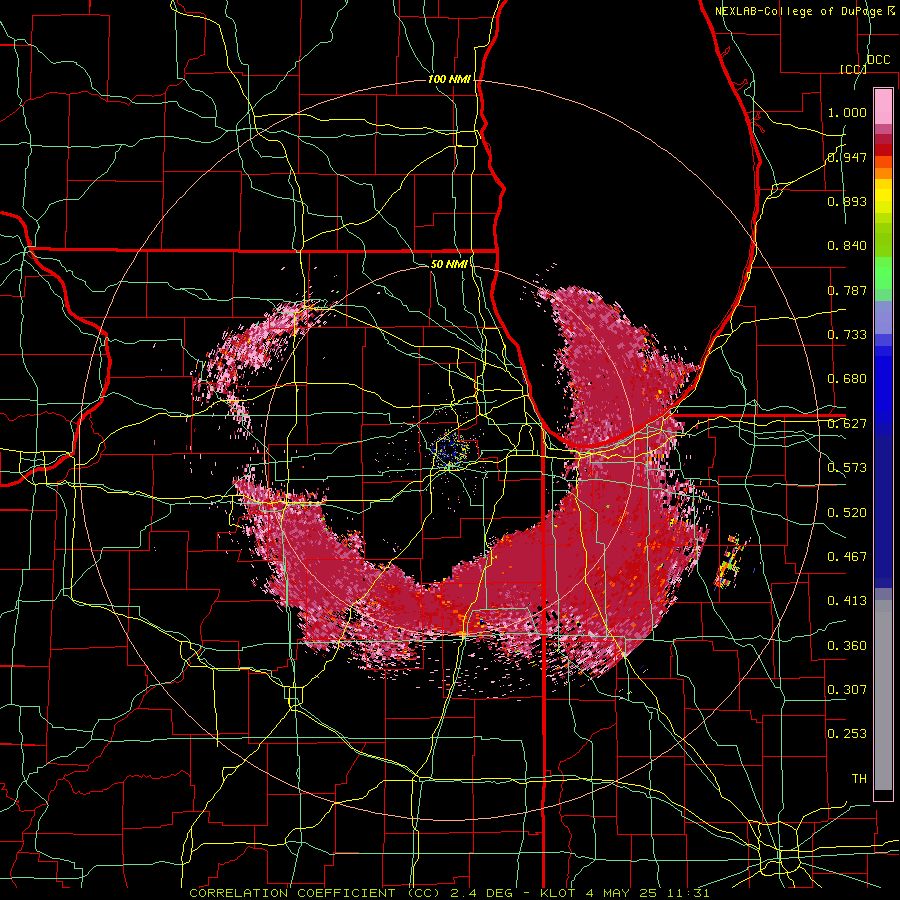900x900 pixels.
Task: Click the 0.733 legend value
Action: (x=847, y=335)
